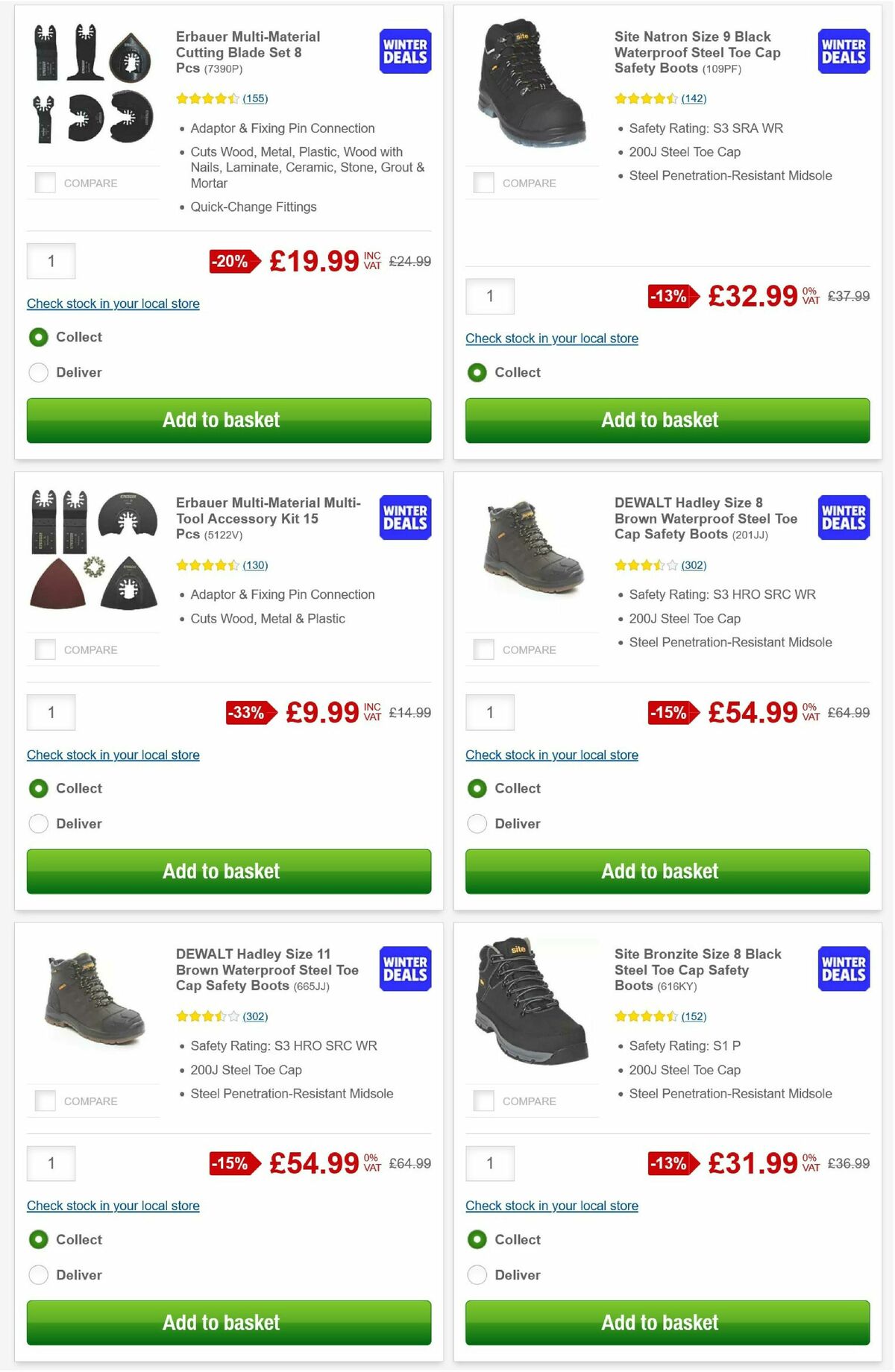This screenshot has width=895, height=1372.
Task: Open the (302) reviews for DEWALT Hadley Size 8
Action: coord(694,565)
